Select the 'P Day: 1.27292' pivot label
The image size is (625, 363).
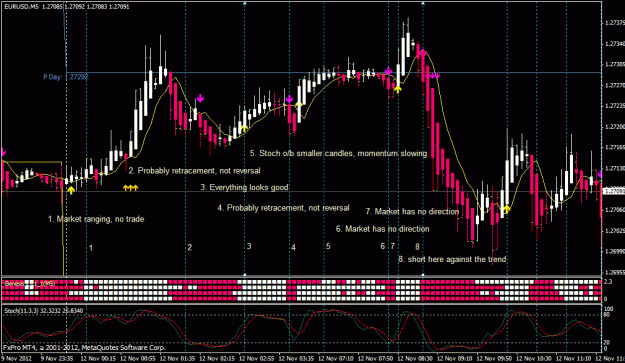point(66,77)
